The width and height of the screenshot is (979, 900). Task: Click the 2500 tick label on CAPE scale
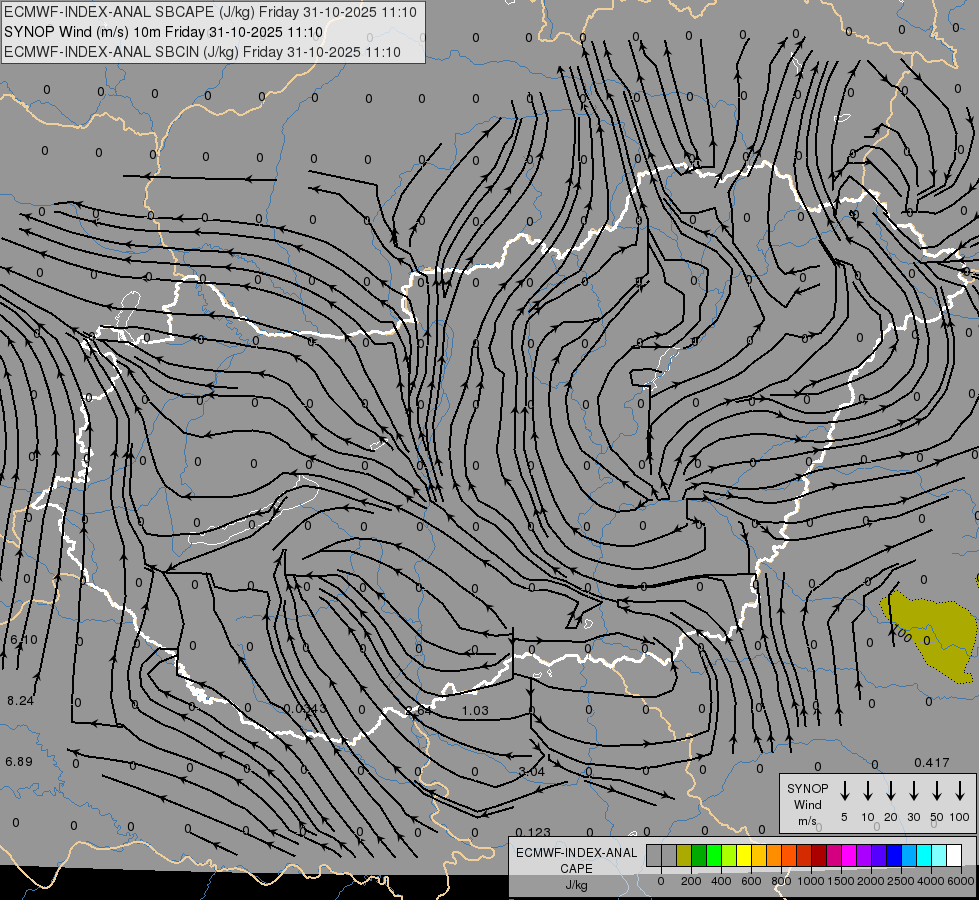[901, 881]
